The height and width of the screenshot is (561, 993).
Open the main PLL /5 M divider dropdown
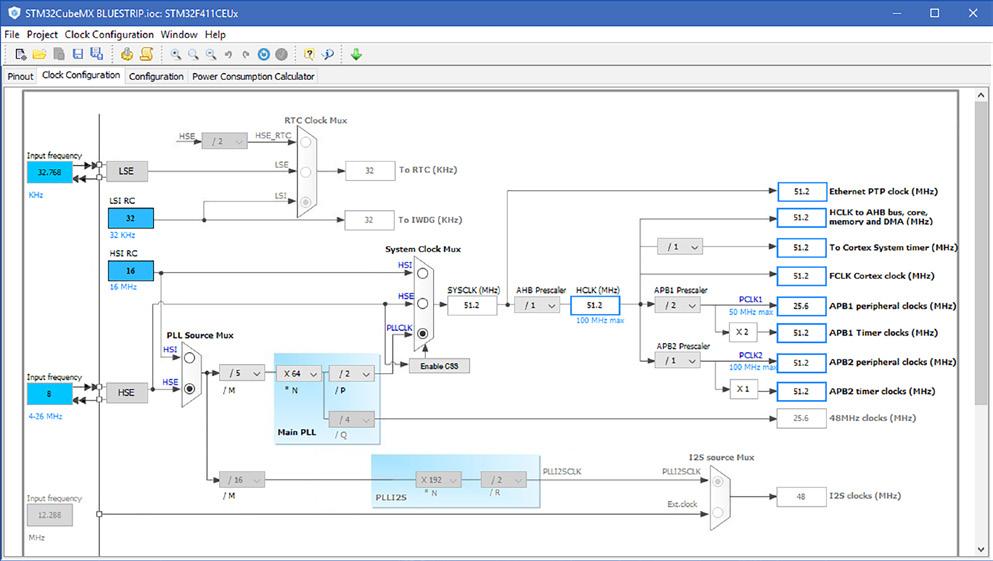click(242, 374)
